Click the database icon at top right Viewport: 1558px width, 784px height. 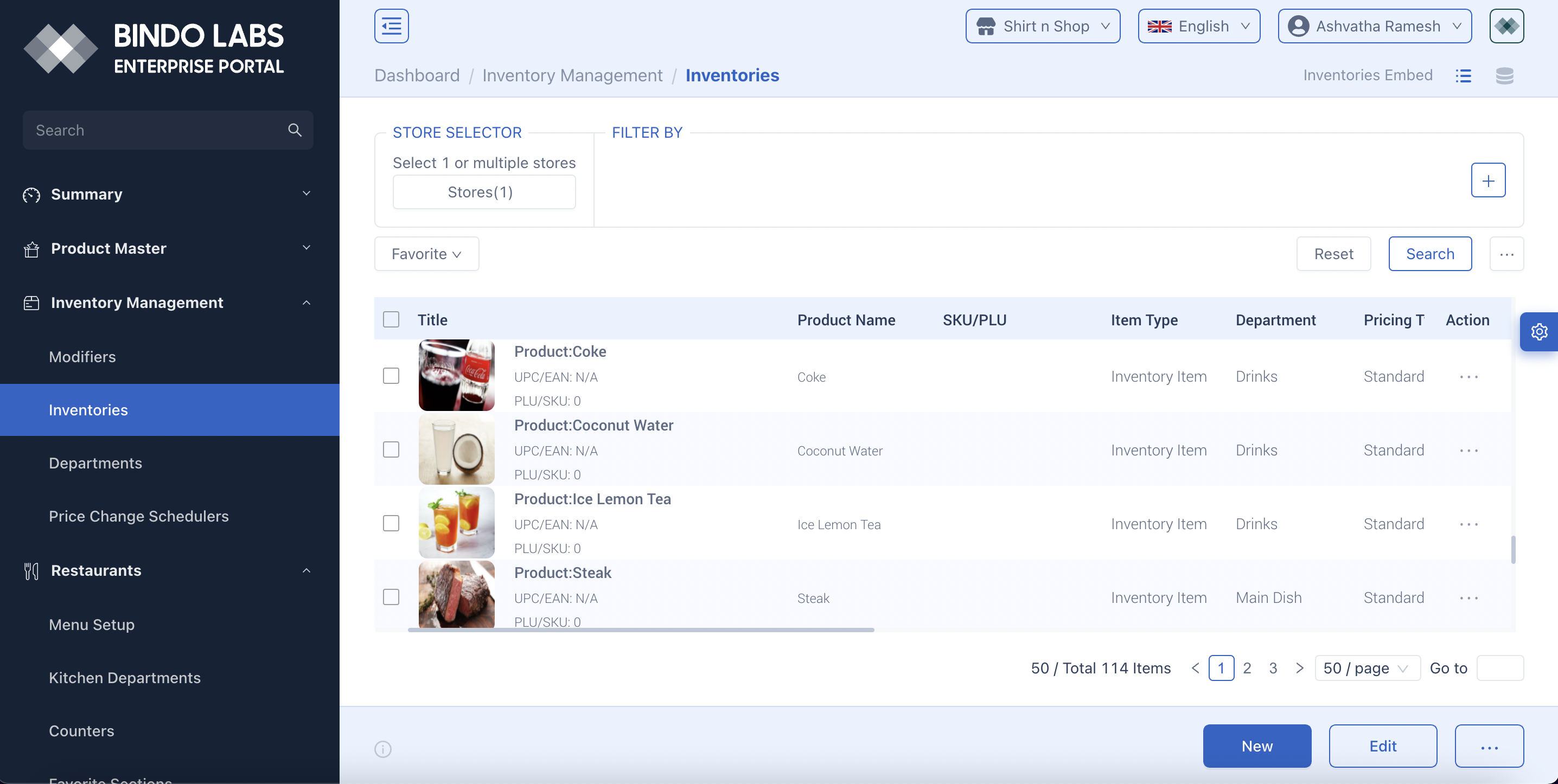tap(1505, 75)
